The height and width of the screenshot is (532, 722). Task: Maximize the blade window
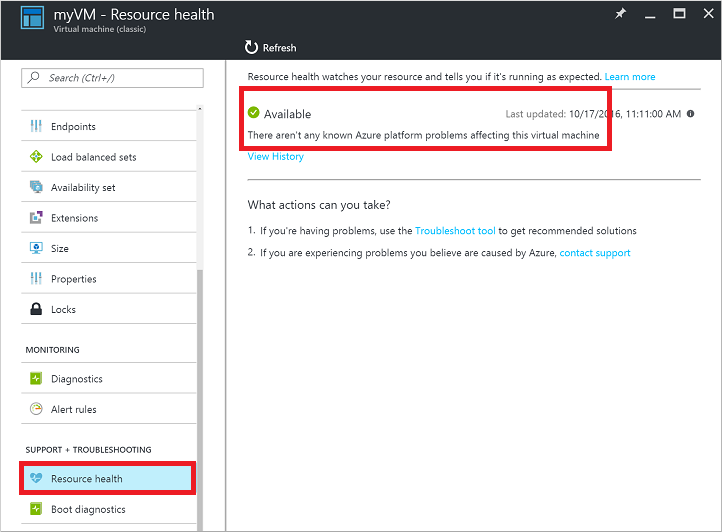pyautogui.click(x=679, y=13)
